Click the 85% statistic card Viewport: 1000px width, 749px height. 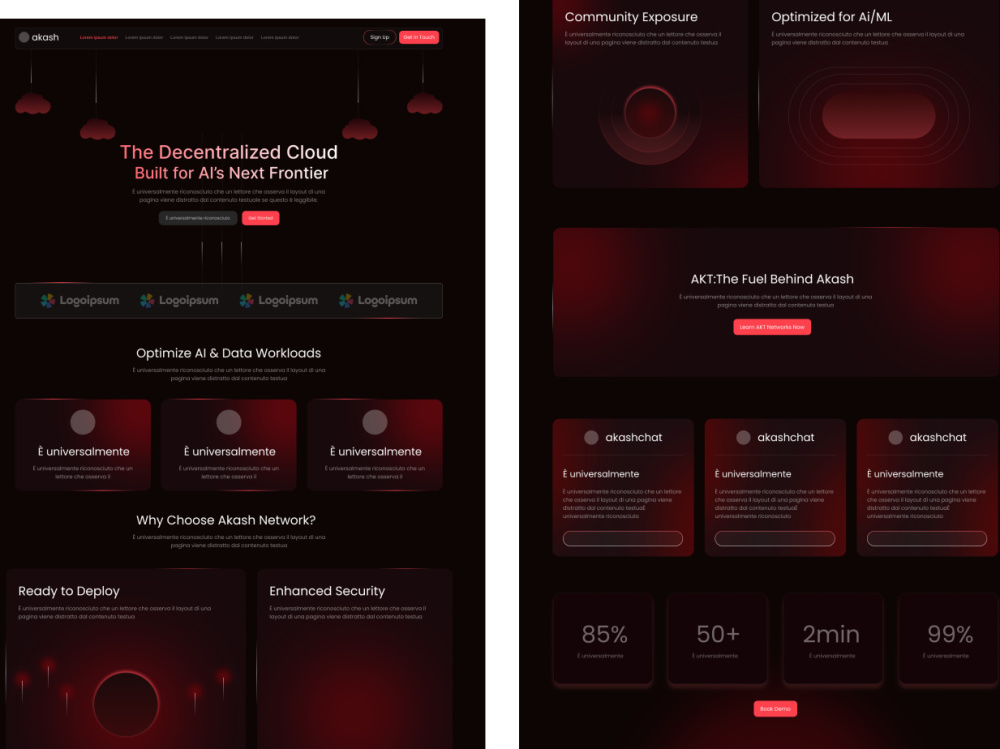pyautogui.click(x=603, y=639)
